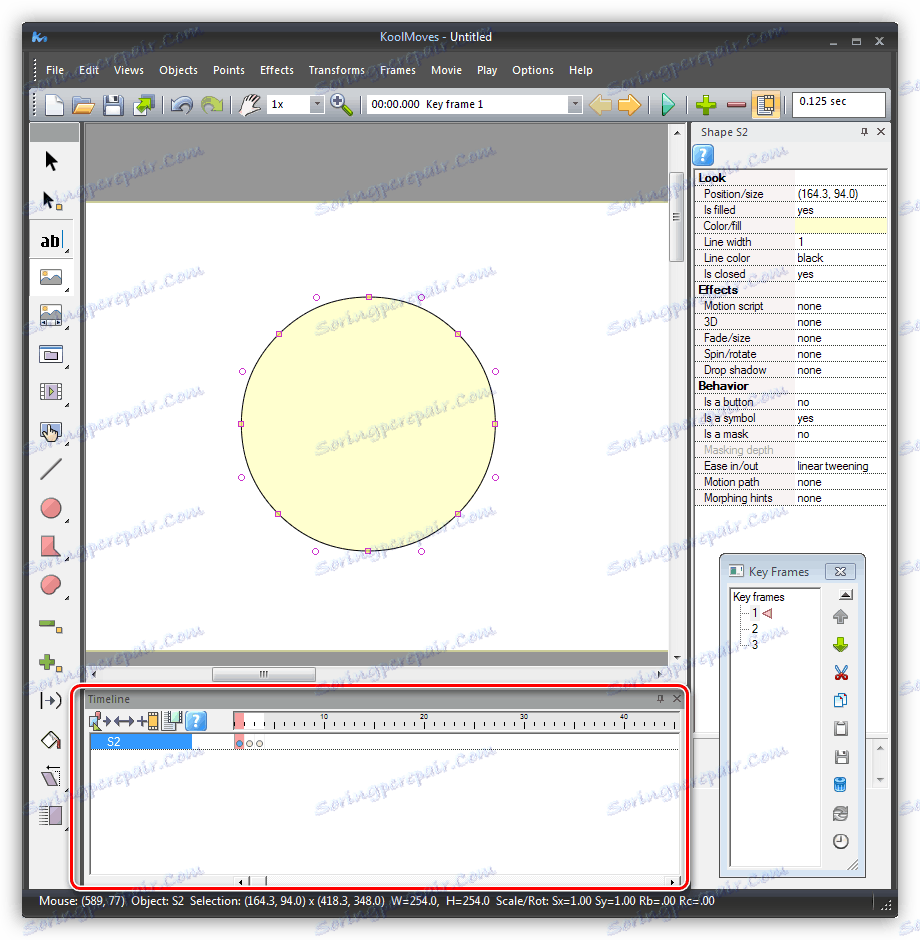
Task: Toggle the Key Frames list button in toolbar
Action: point(765,105)
